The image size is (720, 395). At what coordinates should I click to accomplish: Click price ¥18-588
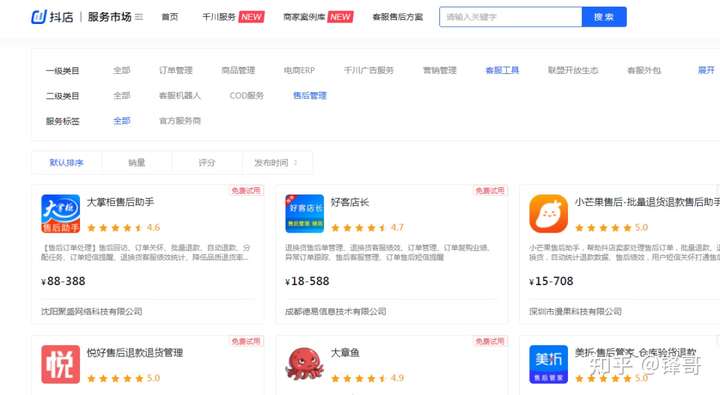coord(307,281)
